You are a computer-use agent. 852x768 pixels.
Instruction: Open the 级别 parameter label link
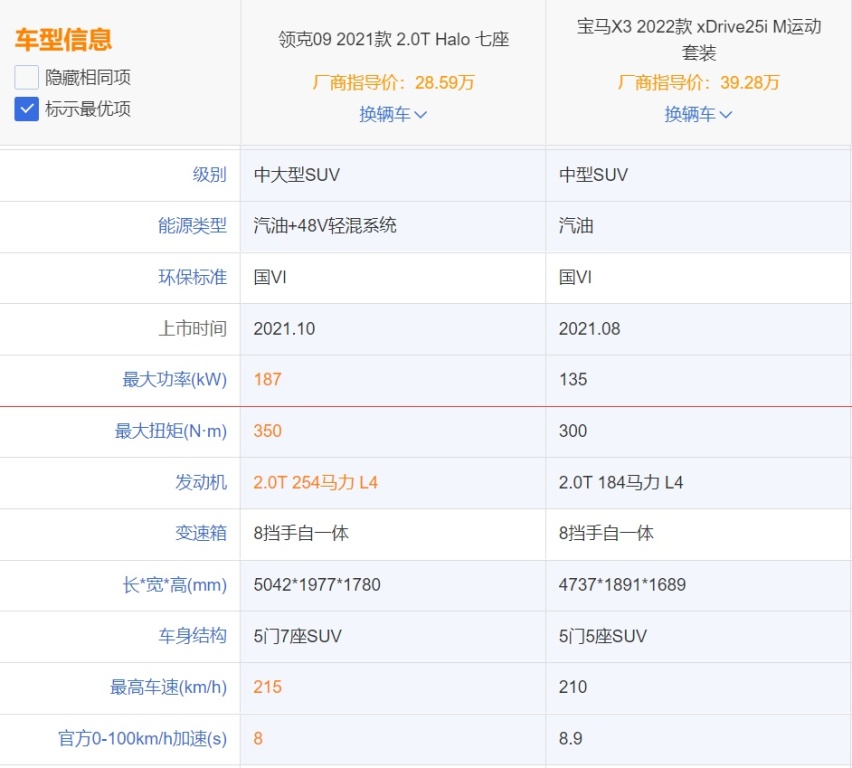point(209,174)
